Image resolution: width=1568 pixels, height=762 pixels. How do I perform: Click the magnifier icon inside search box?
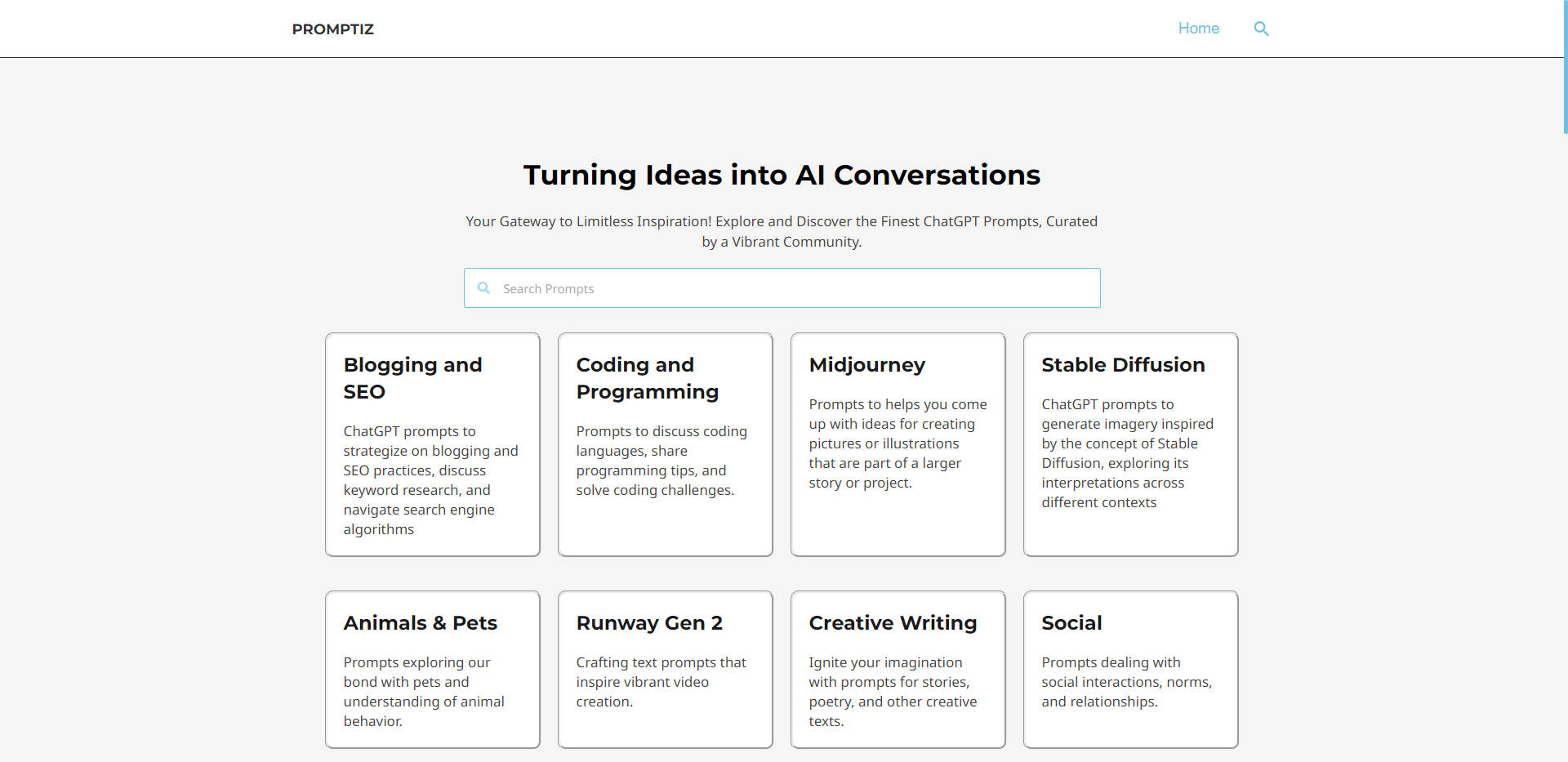(483, 288)
